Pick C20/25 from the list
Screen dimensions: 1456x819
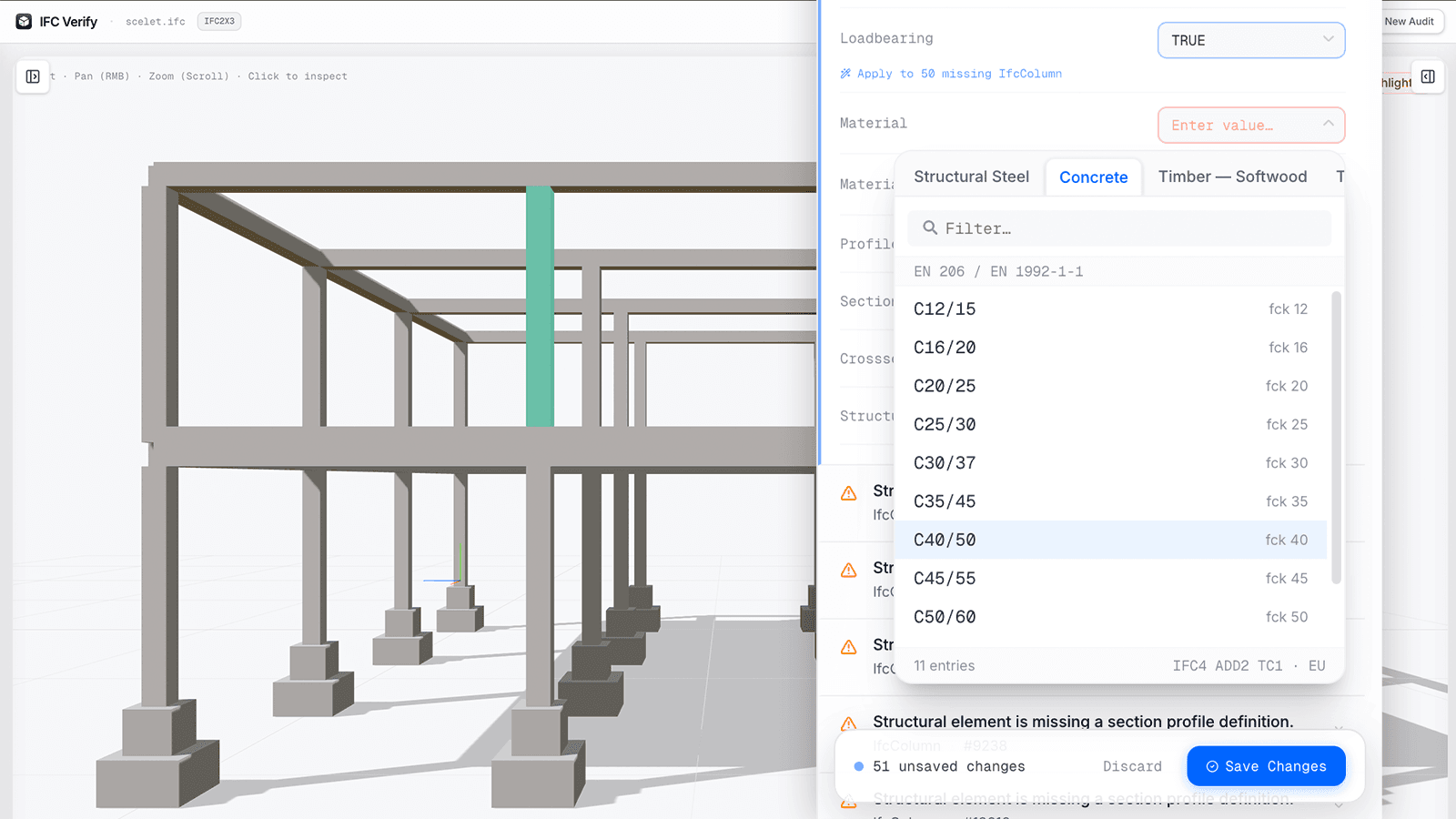pyautogui.click(x=1110, y=386)
